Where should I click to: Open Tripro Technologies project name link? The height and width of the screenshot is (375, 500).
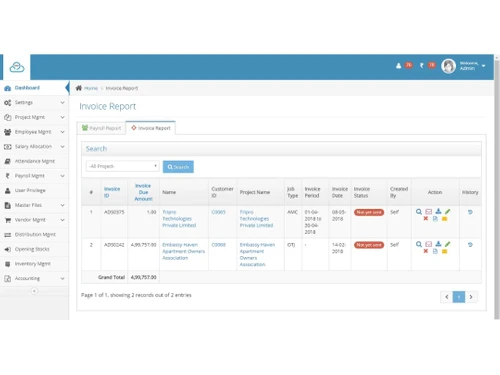256,219
